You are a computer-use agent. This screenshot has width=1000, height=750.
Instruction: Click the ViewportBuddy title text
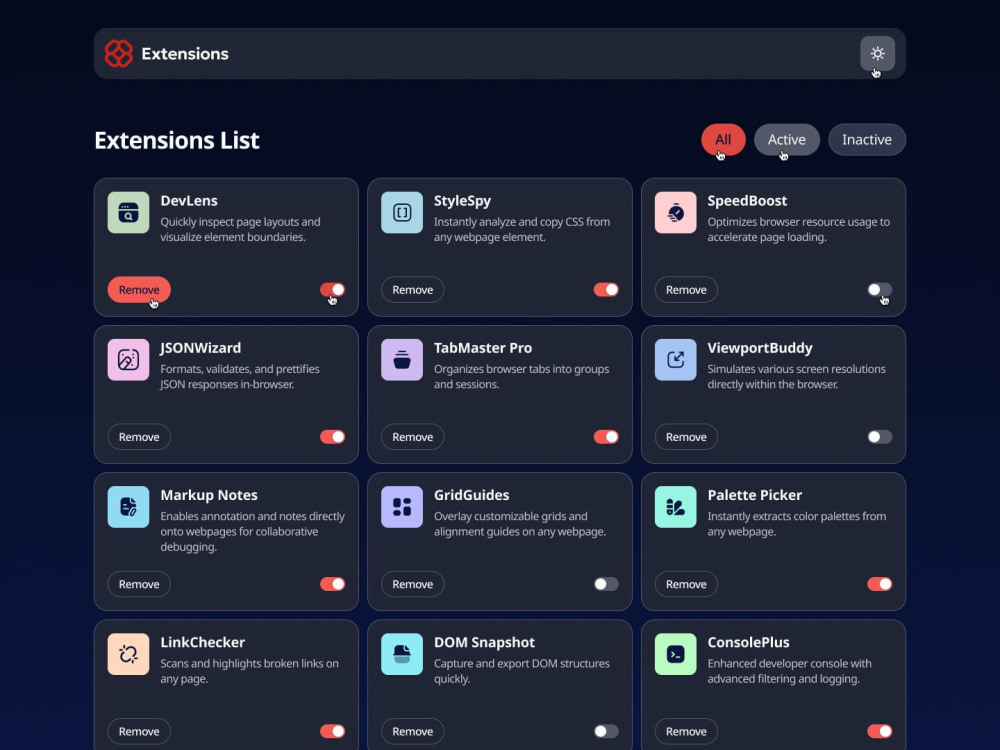point(760,348)
